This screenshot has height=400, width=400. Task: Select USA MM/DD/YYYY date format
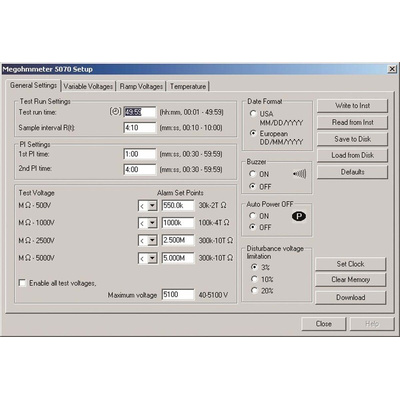click(x=253, y=114)
